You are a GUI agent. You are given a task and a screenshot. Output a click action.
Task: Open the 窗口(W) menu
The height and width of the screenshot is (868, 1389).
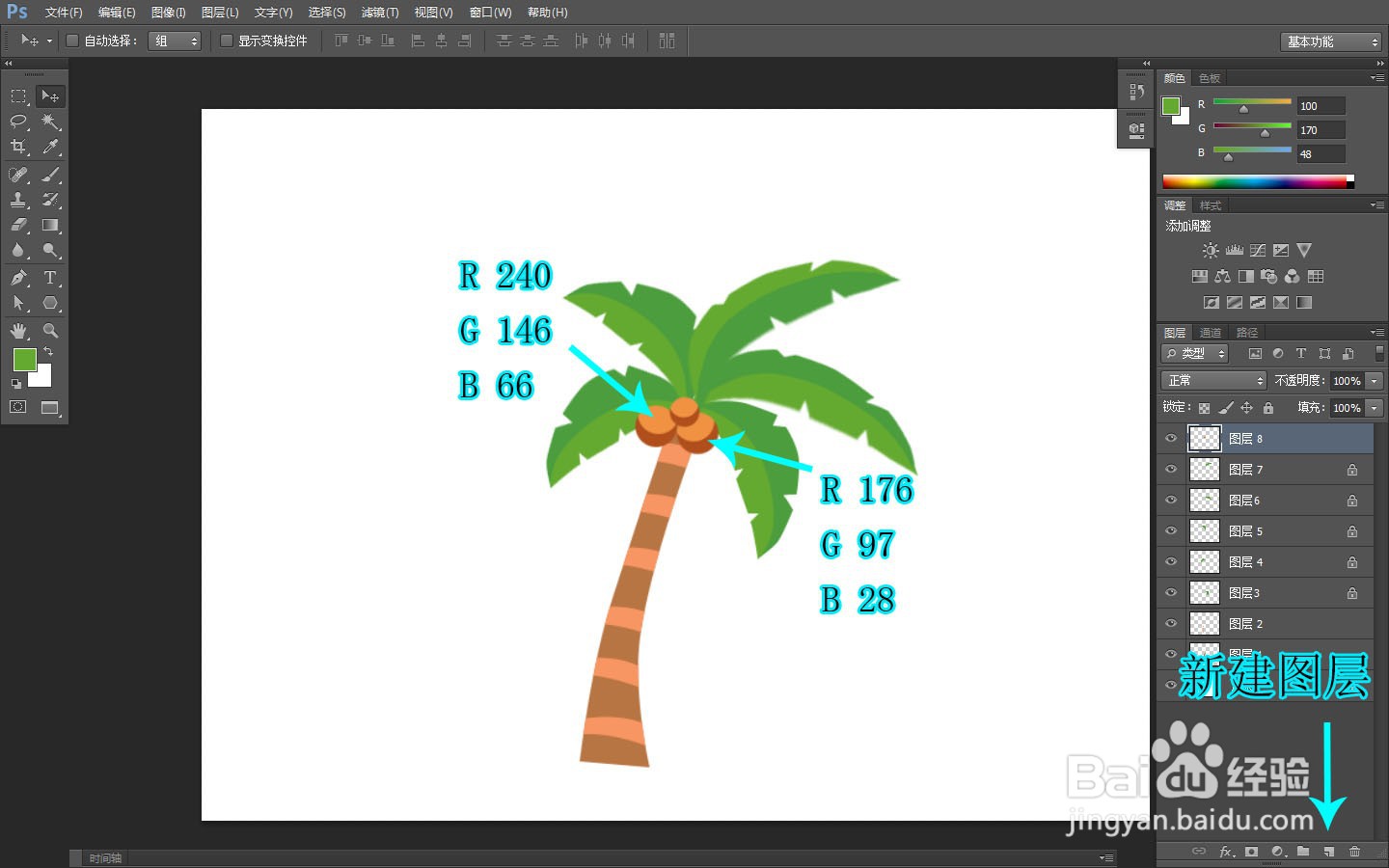(x=490, y=13)
